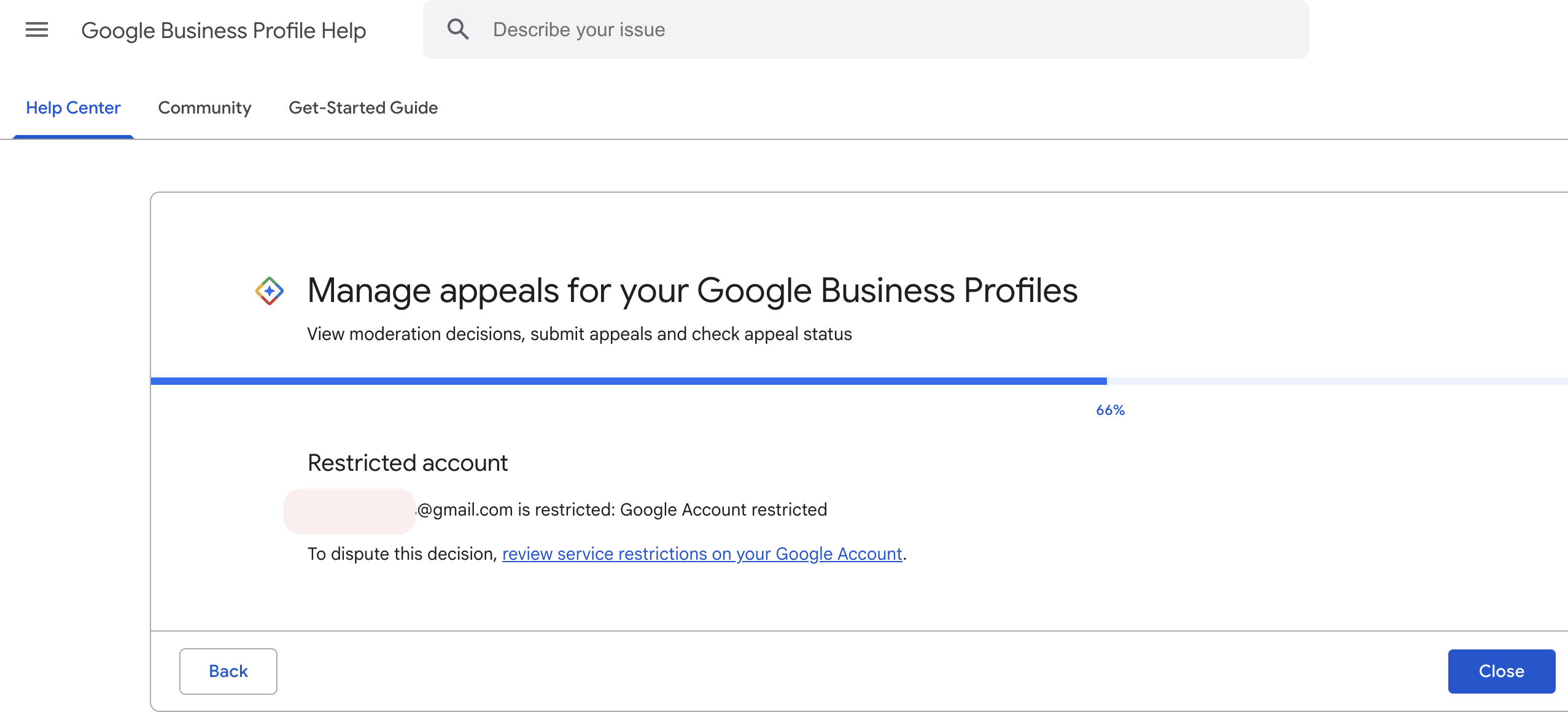Follow review service restrictions on your Google Account link
This screenshot has width=1568, height=712.
click(x=702, y=554)
